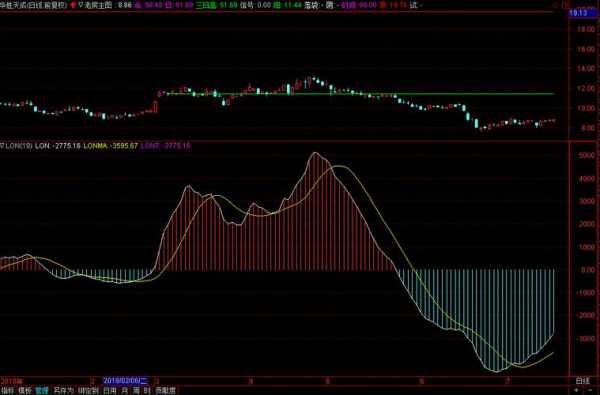The image size is (600, 395).
Task: Click the highlighted 2018/02/06 date marker
Action: pos(126,381)
